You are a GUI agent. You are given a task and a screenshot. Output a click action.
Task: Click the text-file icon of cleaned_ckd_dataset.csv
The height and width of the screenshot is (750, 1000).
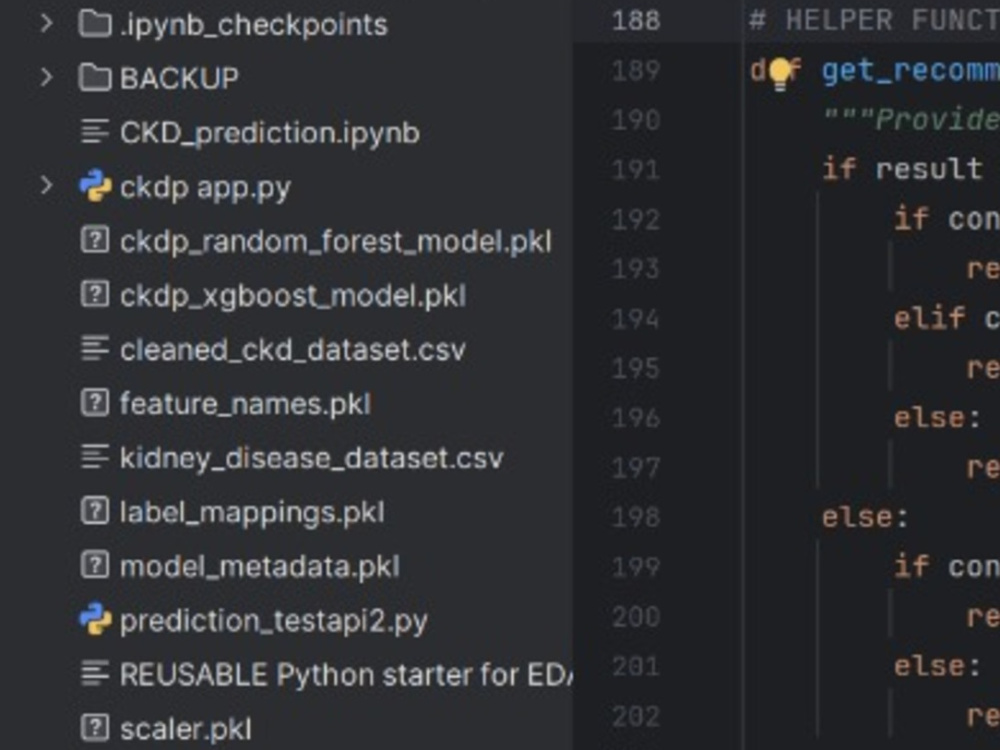click(95, 349)
